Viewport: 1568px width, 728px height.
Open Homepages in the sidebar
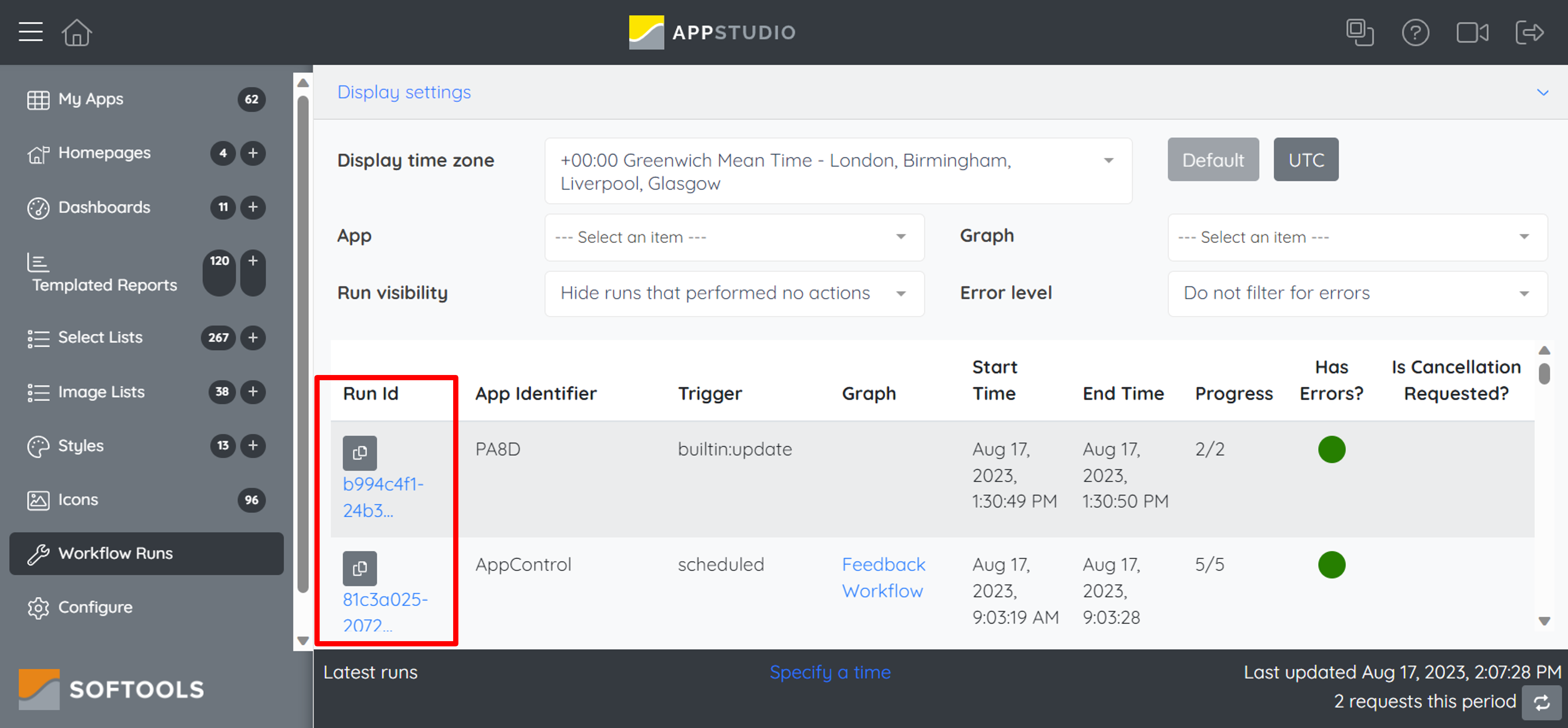pyautogui.click(x=104, y=153)
